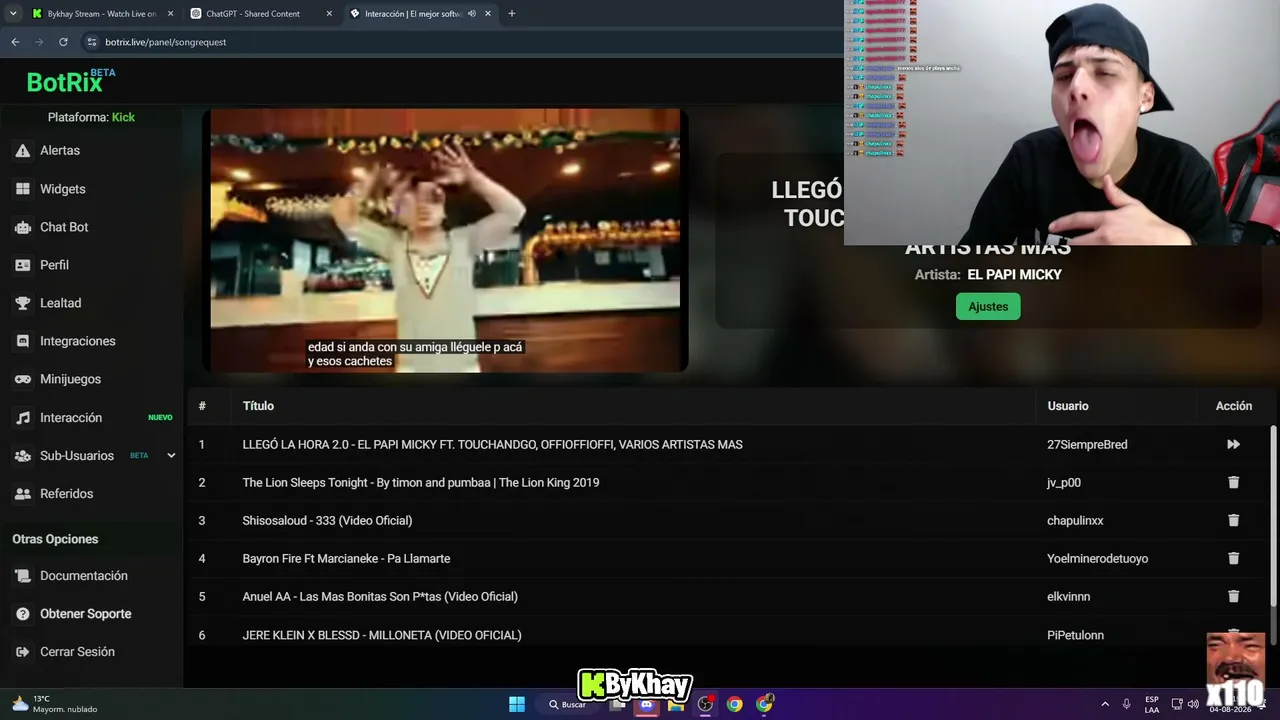
Task: Click the taskbar Buscar search box
Action: pos(567,704)
